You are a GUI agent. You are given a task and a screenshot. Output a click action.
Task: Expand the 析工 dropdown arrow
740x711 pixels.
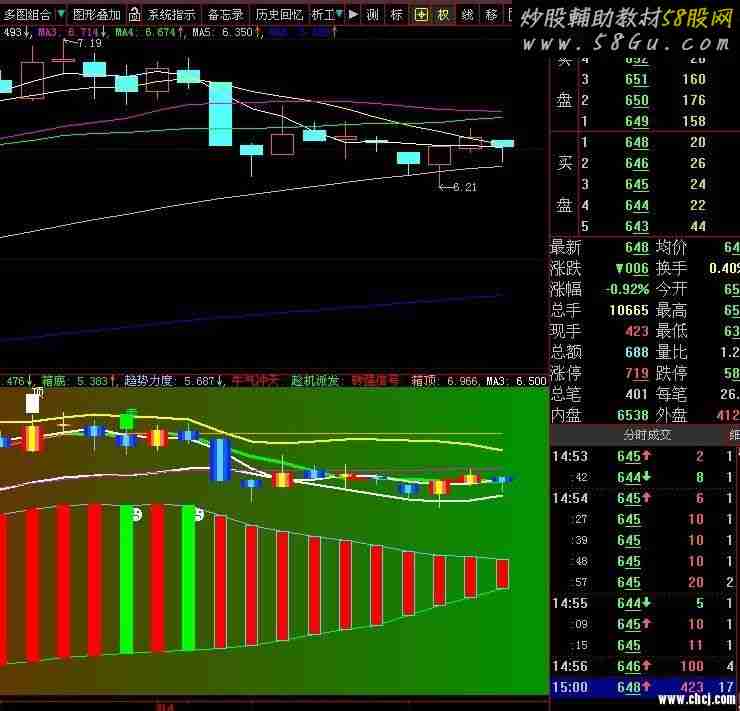tap(339, 15)
